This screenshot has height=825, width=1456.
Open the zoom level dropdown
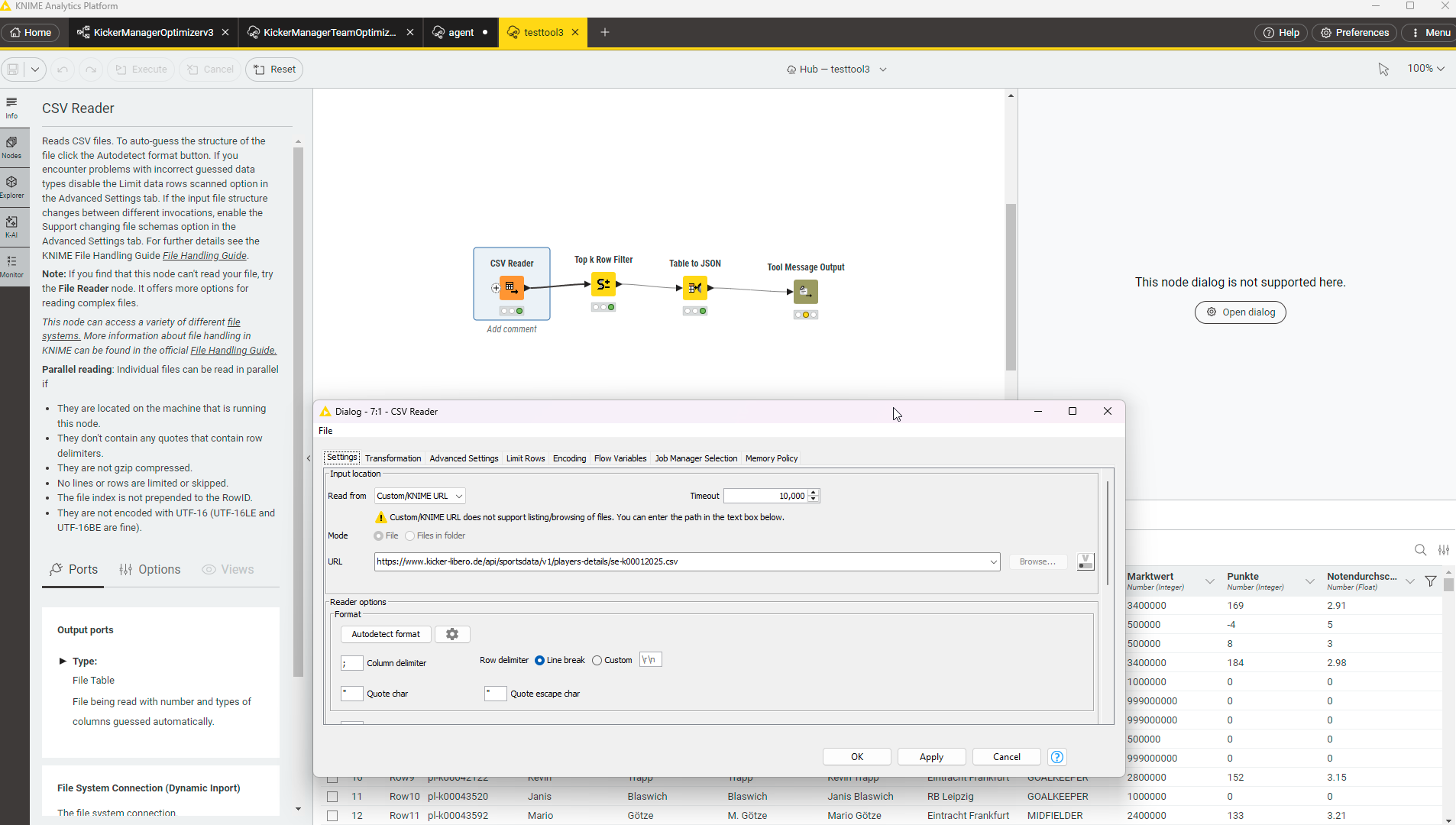1426,69
